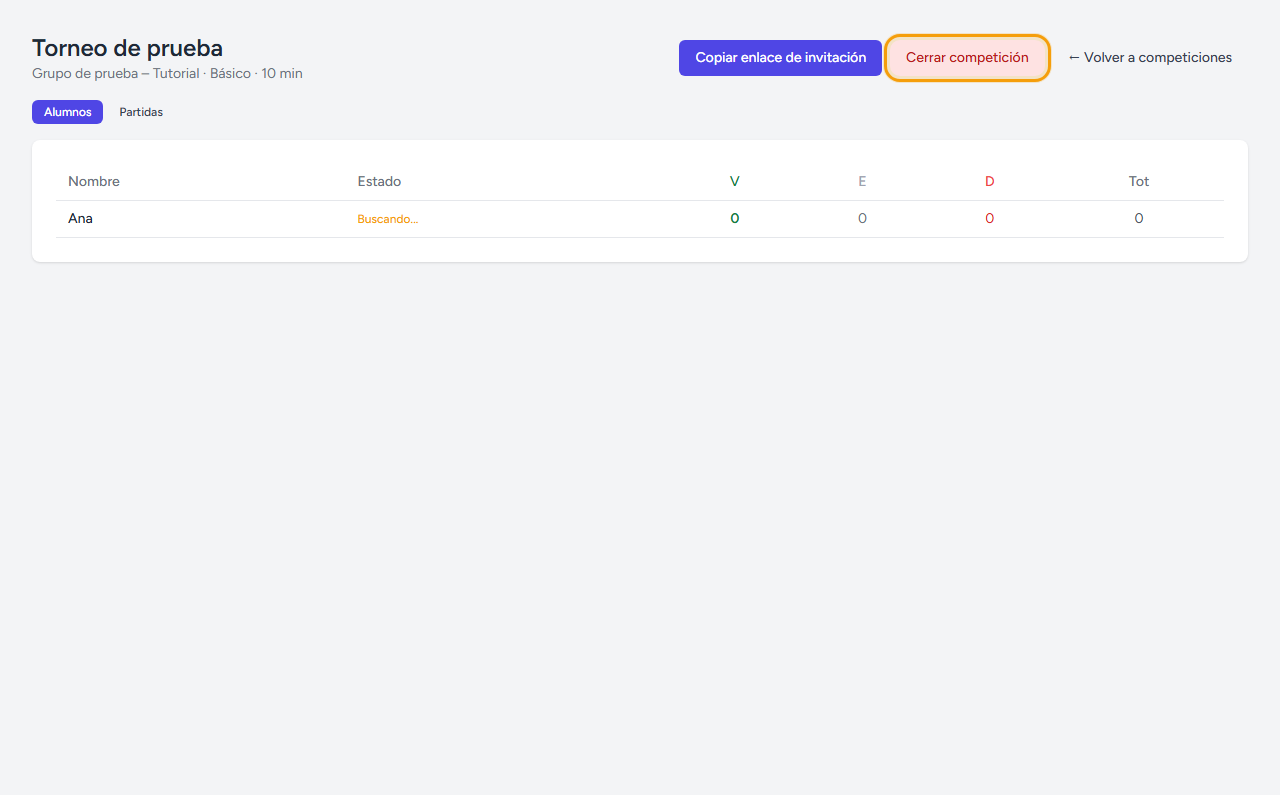Click Ana's blue total value 0
Viewport: 1280px width, 795px height.
(1139, 218)
